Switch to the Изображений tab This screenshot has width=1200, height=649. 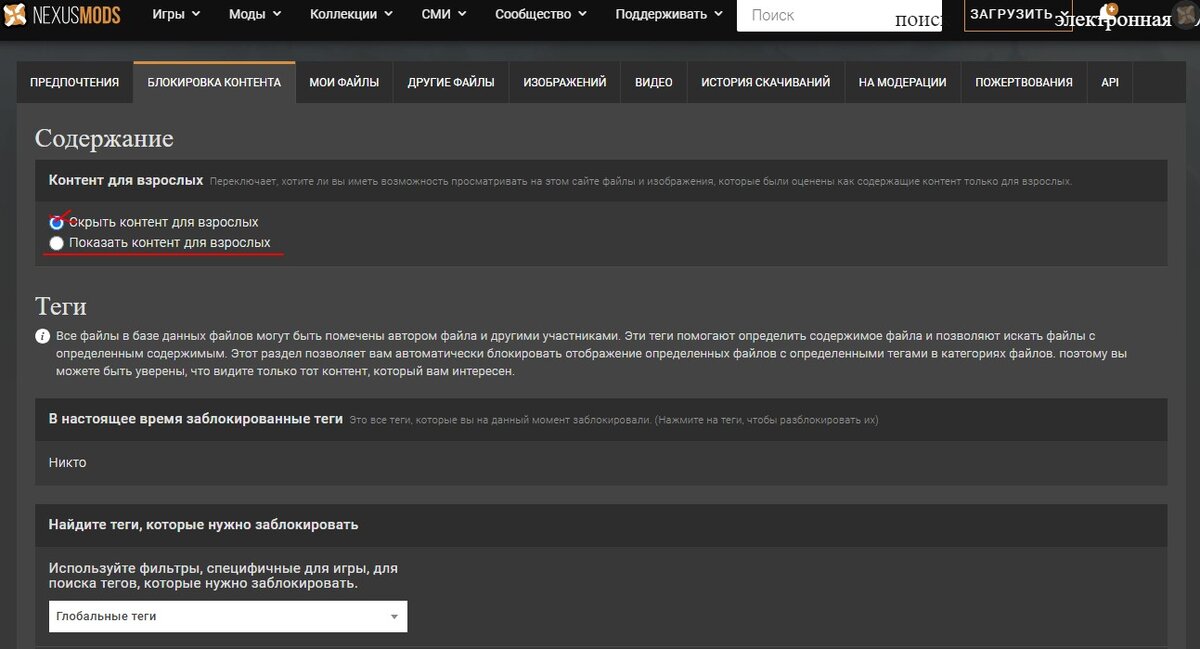[565, 83]
